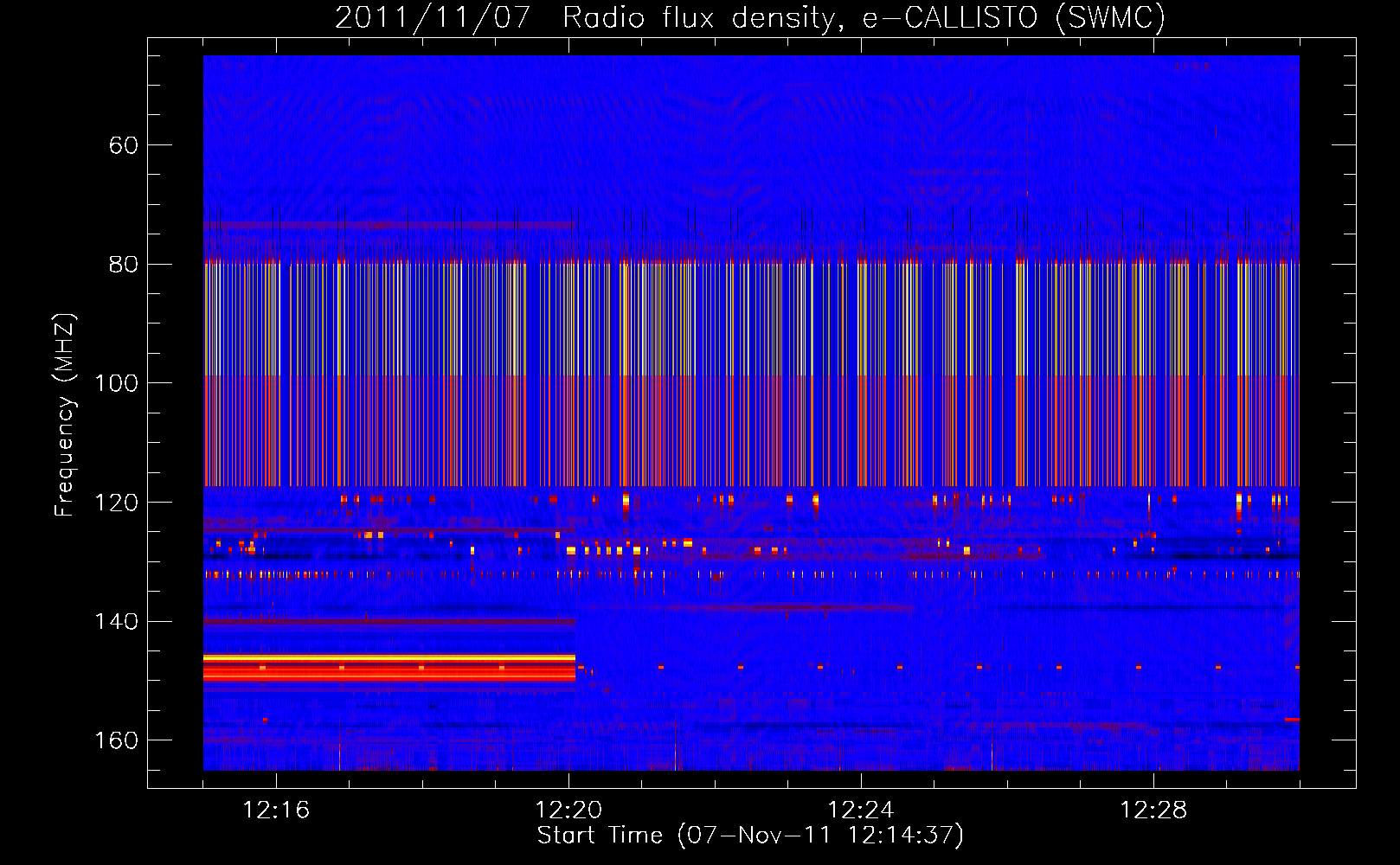The height and width of the screenshot is (865, 1400).
Task: Click the "Frequency (MHZ)" axis label
Action: point(65,414)
